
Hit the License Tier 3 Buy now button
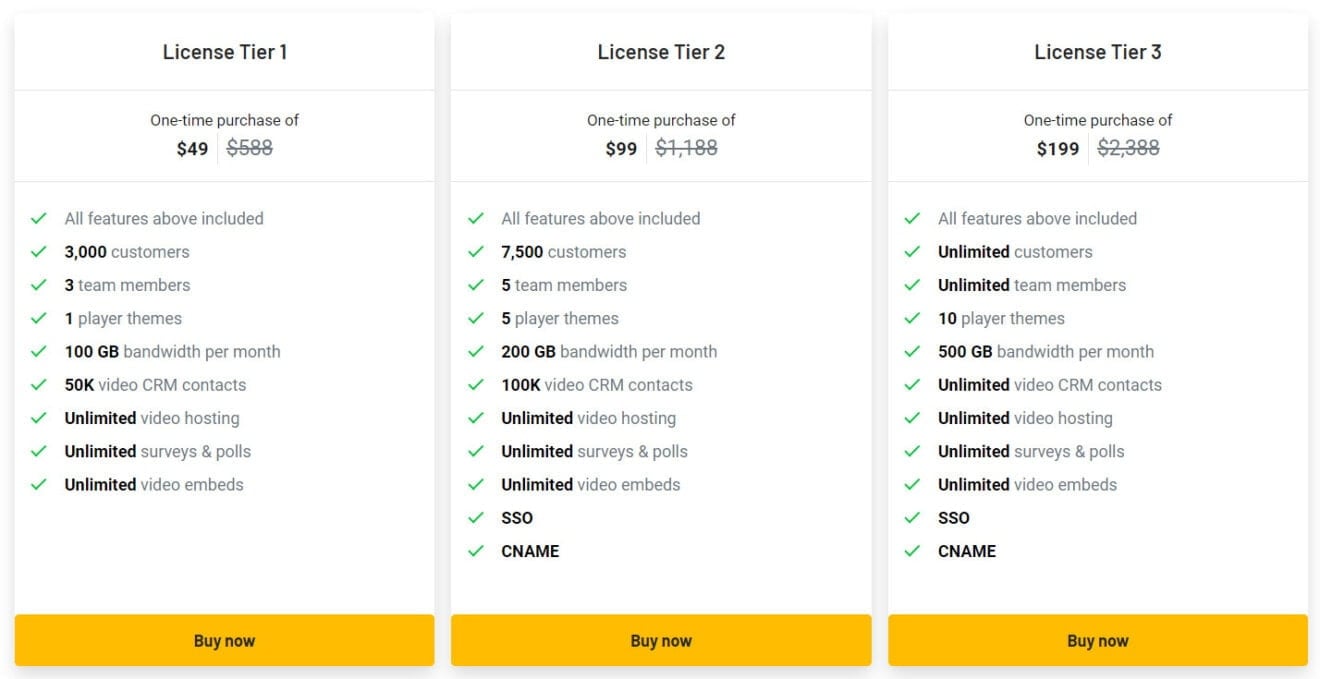tap(1097, 641)
